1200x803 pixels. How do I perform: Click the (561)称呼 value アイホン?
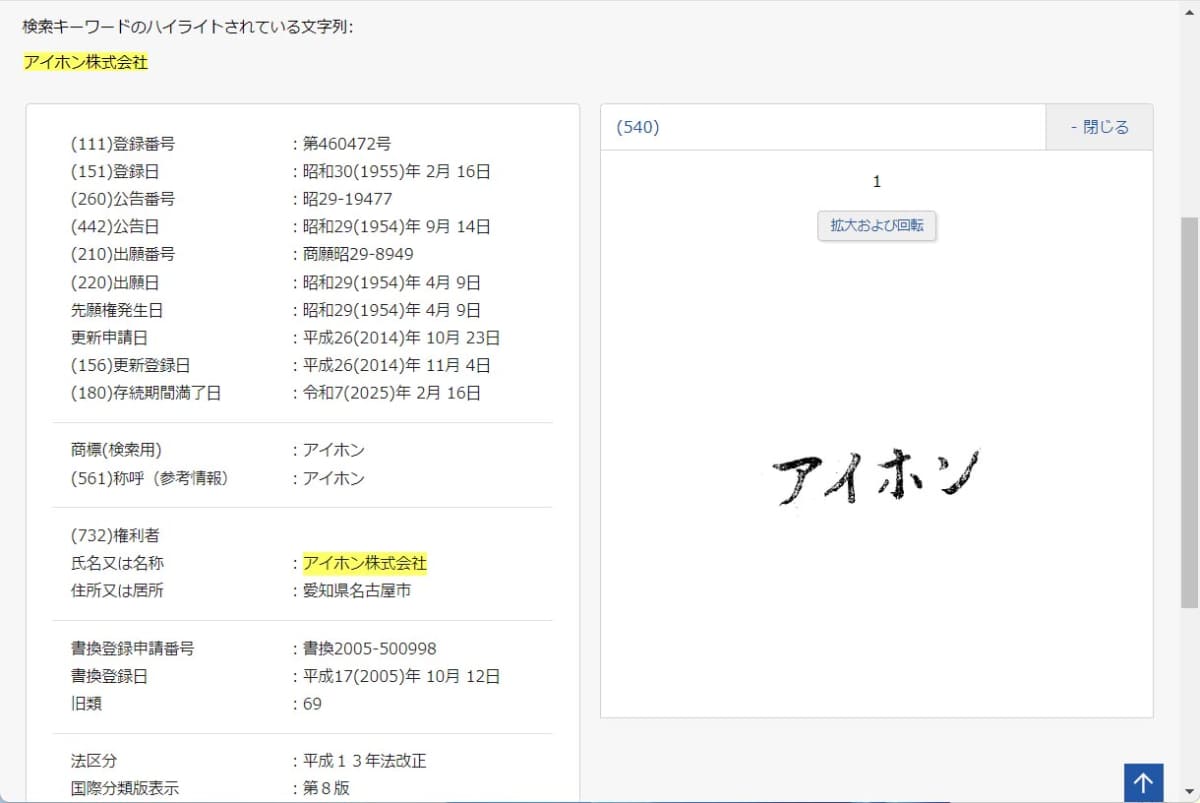point(334,478)
